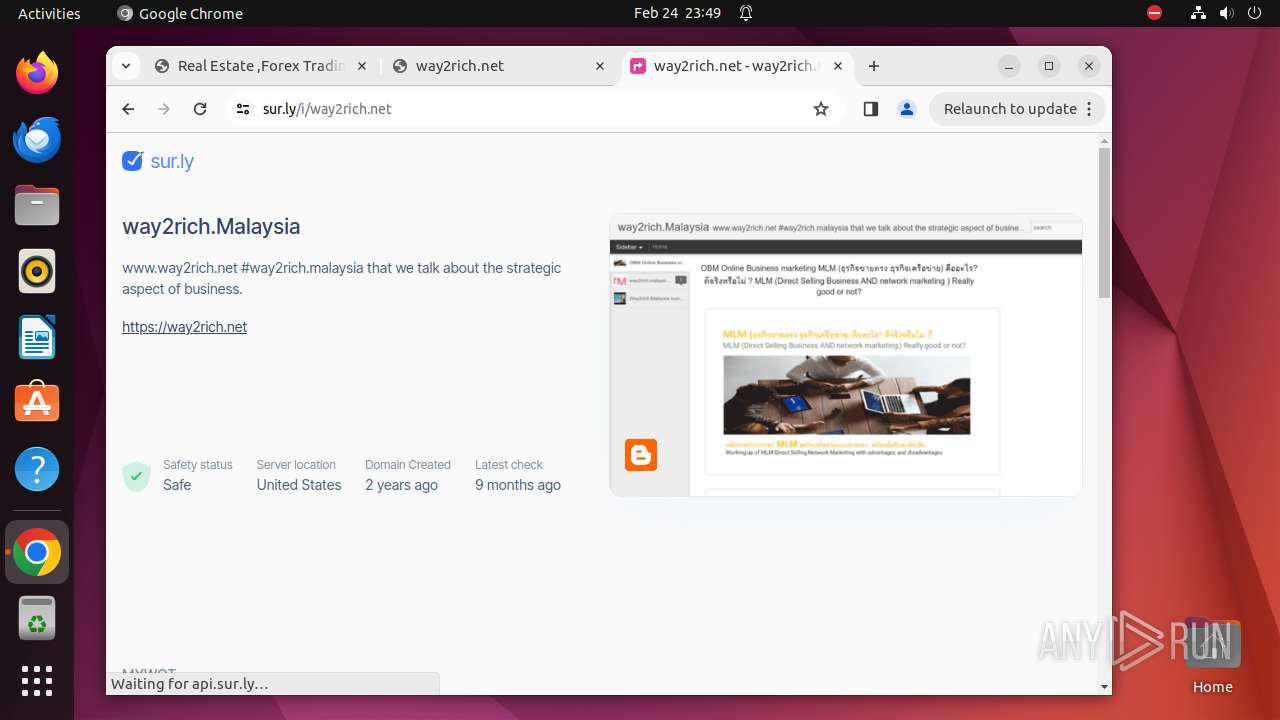Click the scrollbar down arrow
The width and height of the screenshot is (1280, 720).
(x=1104, y=687)
